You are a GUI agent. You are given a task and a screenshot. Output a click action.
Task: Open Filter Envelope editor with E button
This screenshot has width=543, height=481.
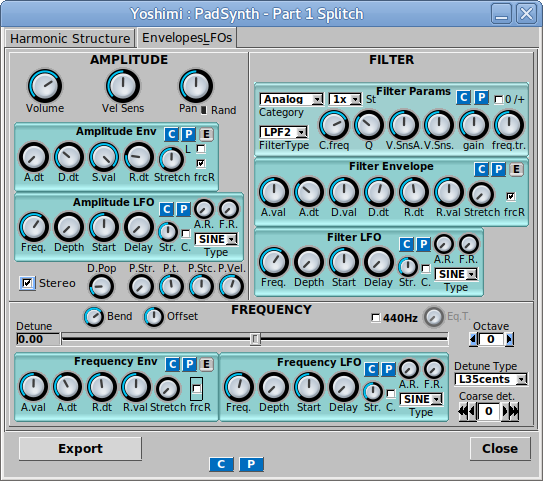coord(516,169)
